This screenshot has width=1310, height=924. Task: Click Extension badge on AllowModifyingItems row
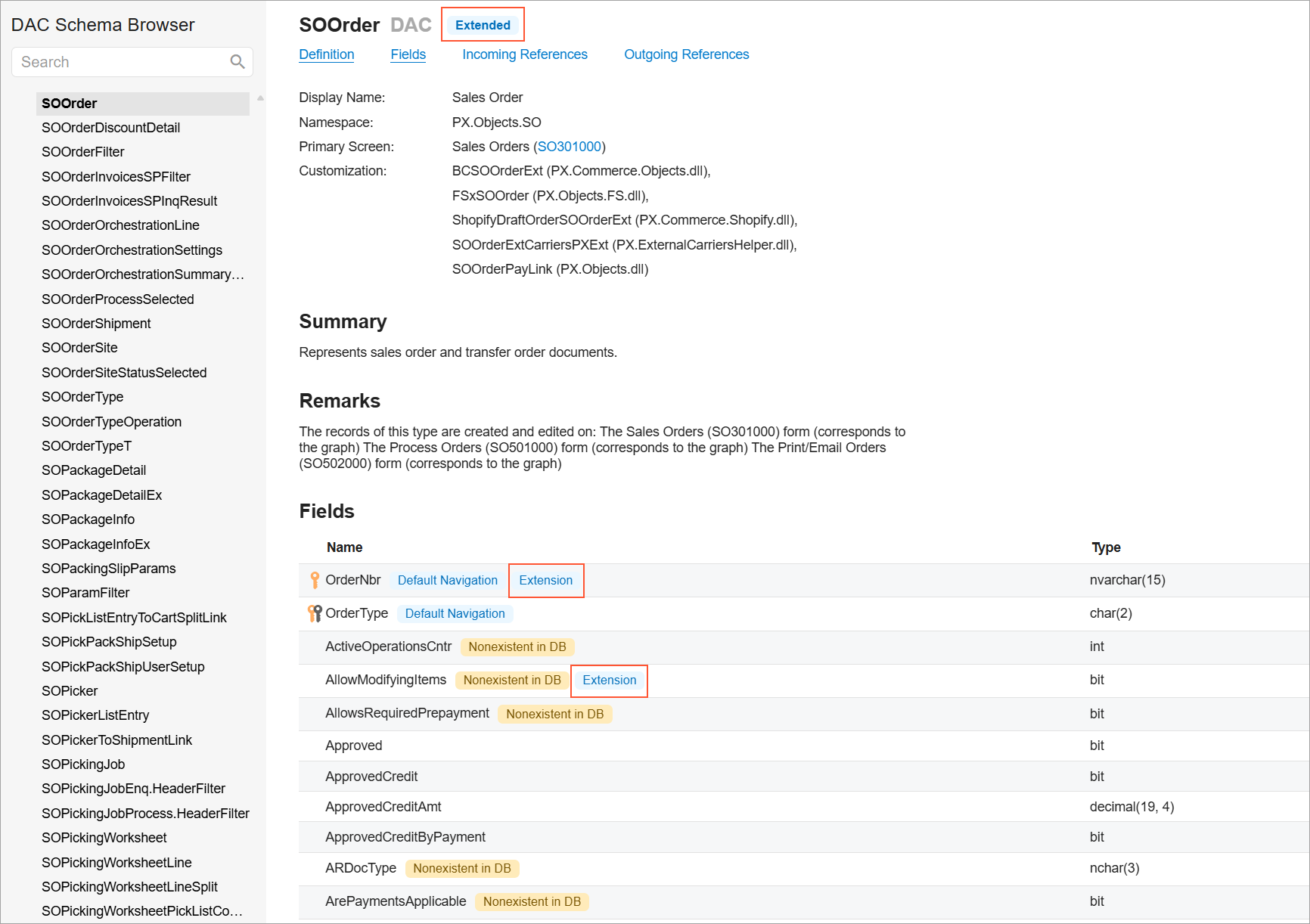click(x=610, y=680)
